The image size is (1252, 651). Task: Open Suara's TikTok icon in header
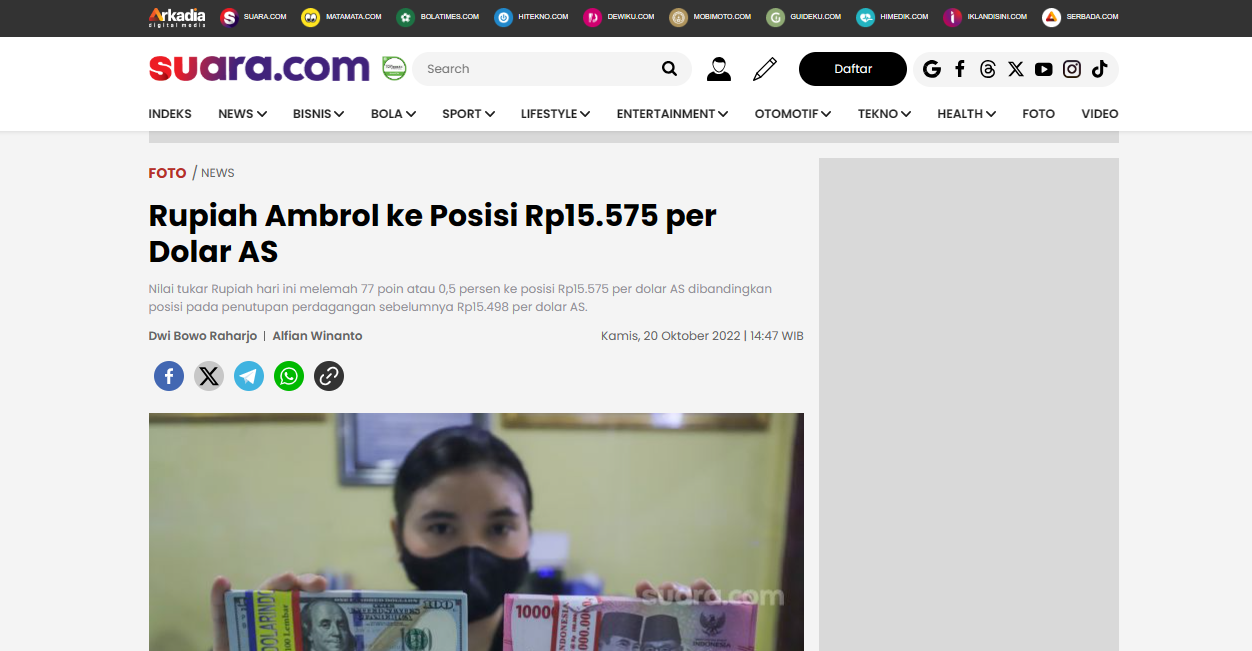click(x=1100, y=69)
